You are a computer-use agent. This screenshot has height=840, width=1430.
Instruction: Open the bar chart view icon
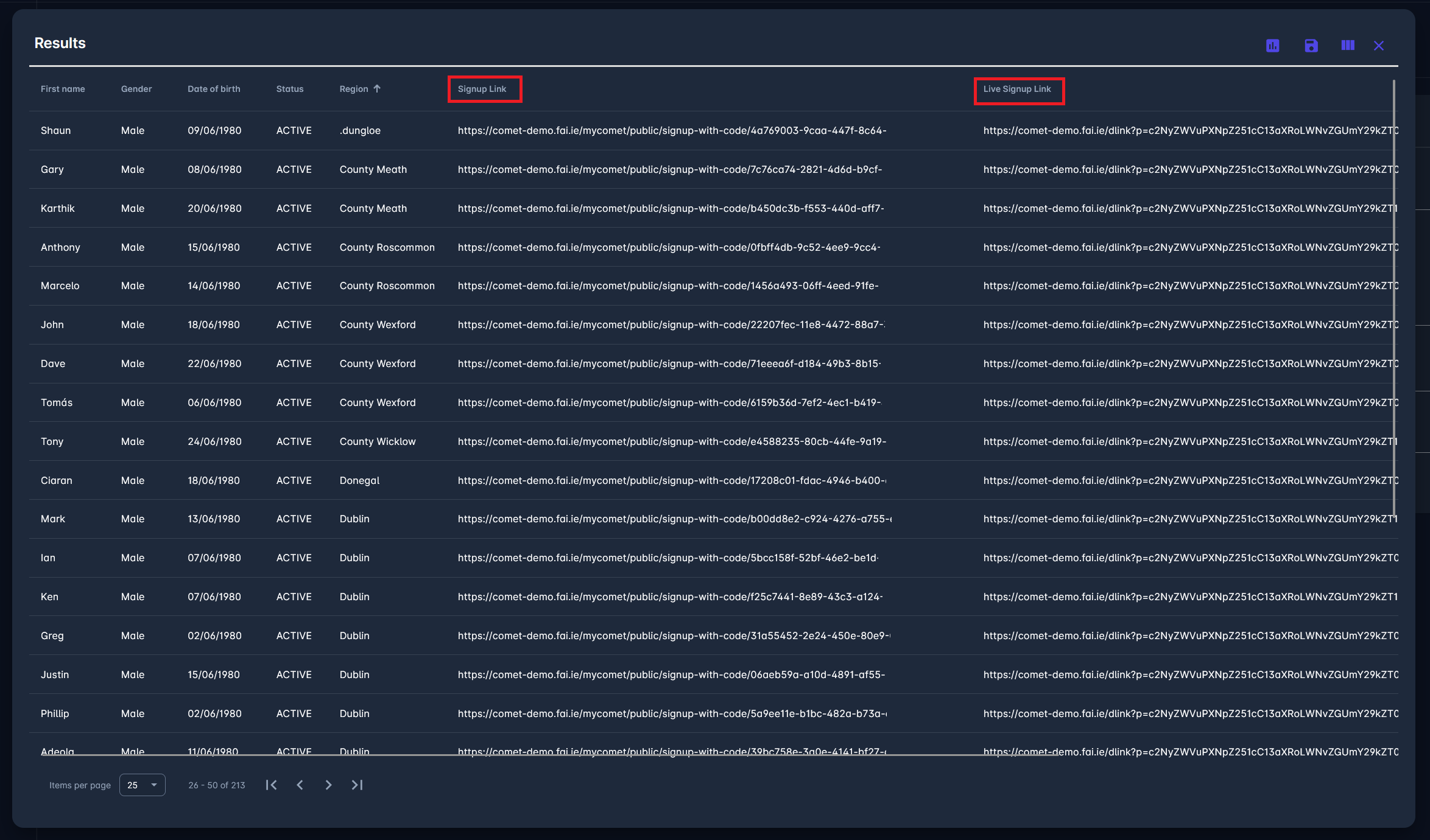[1272, 46]
